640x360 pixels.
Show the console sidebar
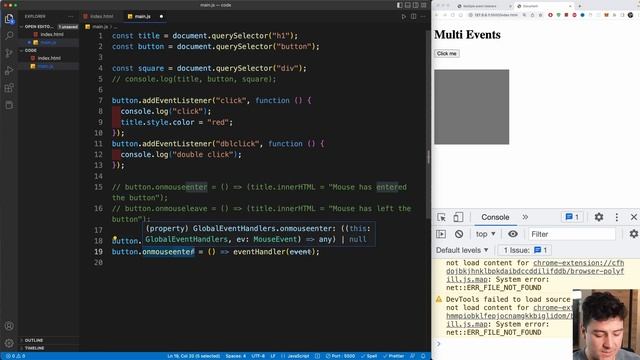pyautogui.click(x=441, y=234)
